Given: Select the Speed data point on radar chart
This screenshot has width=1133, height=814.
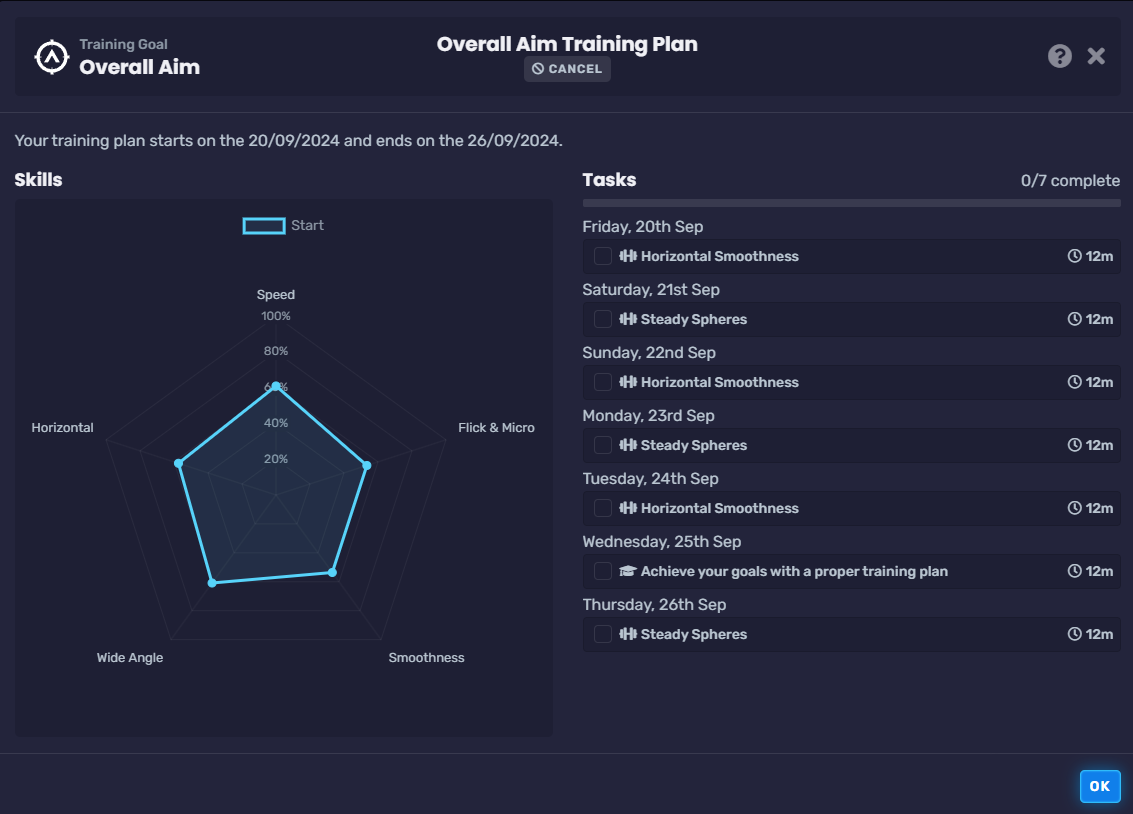Looking at the screenshot, I should point(276,385).
